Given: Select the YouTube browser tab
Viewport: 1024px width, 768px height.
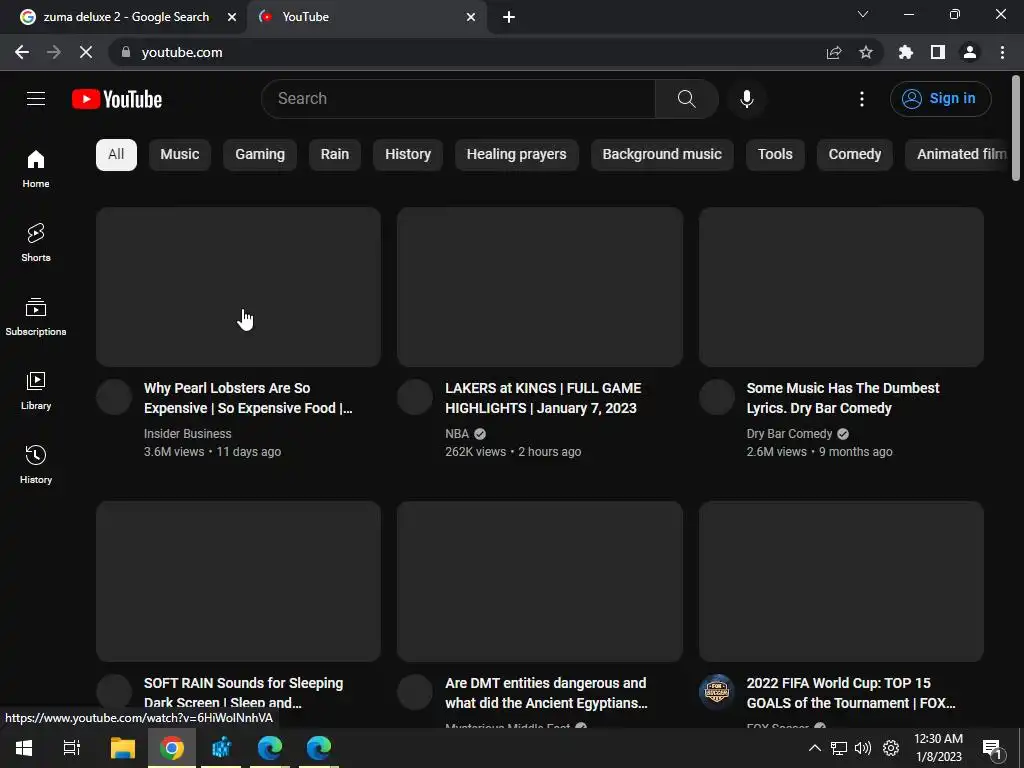Looking at the screenshot, I should click(x=366, y=17).
